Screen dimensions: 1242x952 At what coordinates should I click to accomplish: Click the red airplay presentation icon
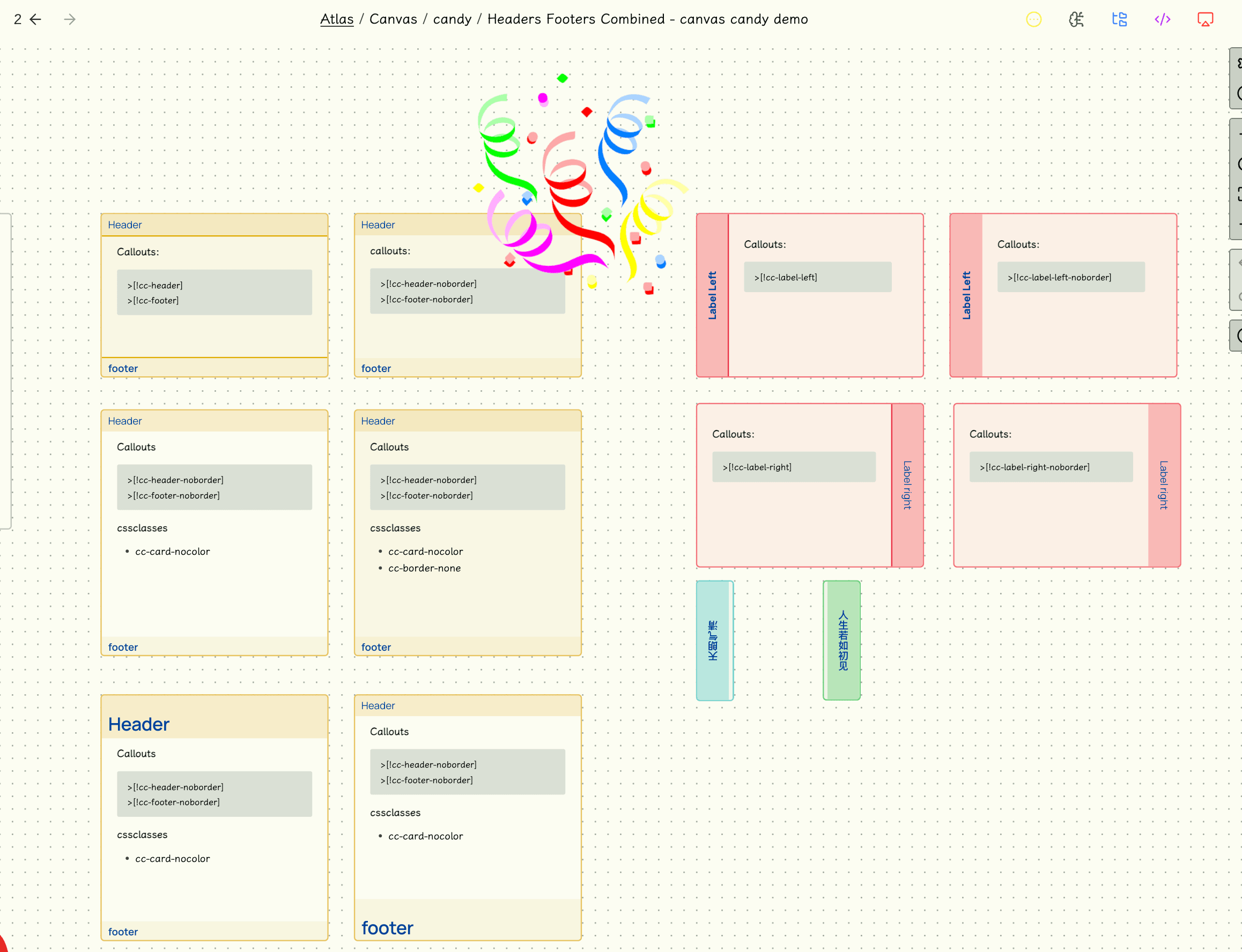click(x=1204, y=20)
